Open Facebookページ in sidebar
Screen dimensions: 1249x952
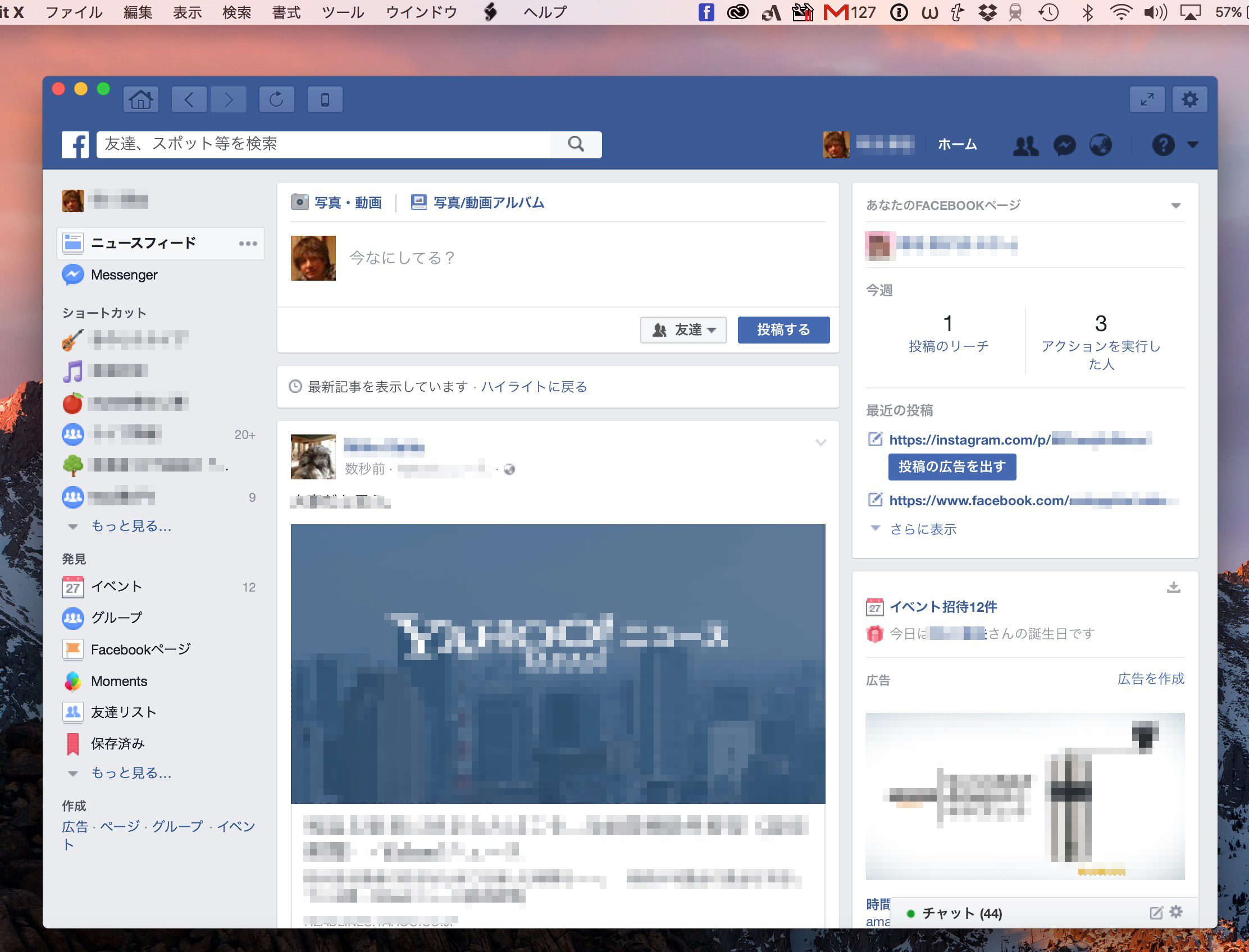tap(140, 649)
